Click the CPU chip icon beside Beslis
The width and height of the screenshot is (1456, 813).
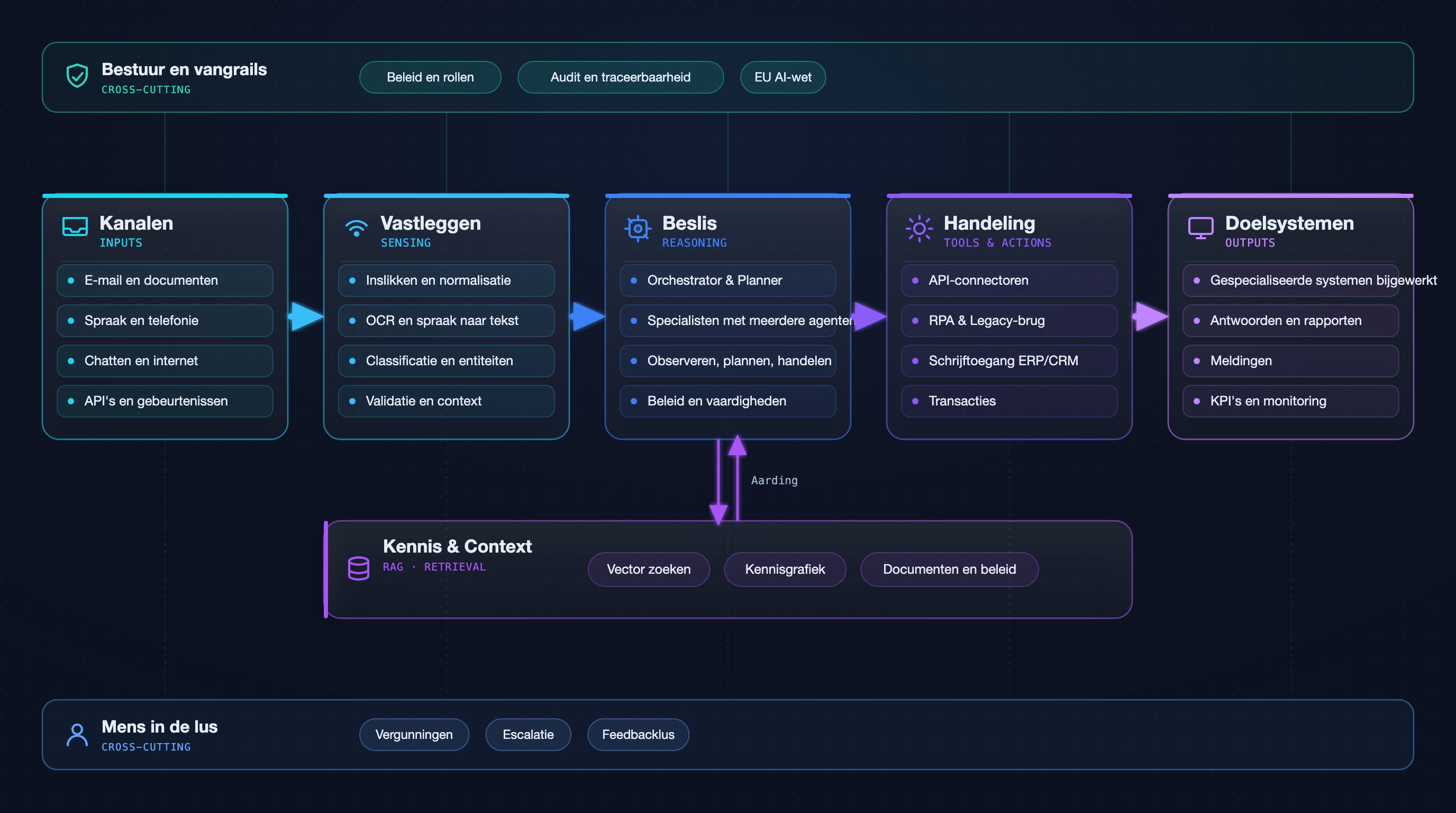click(638, 229)
